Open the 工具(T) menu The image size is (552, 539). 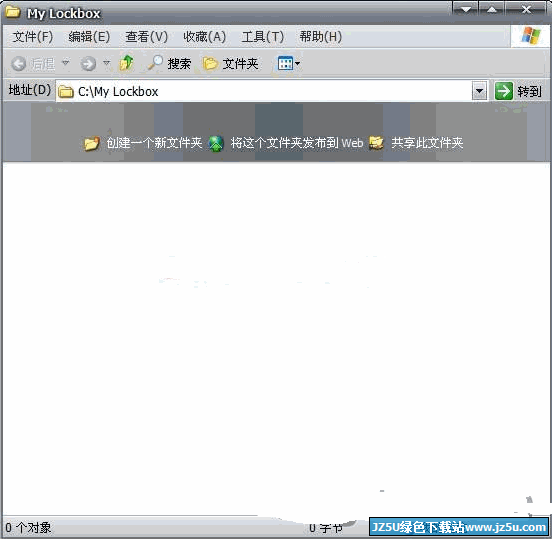[x=263, y=37]
